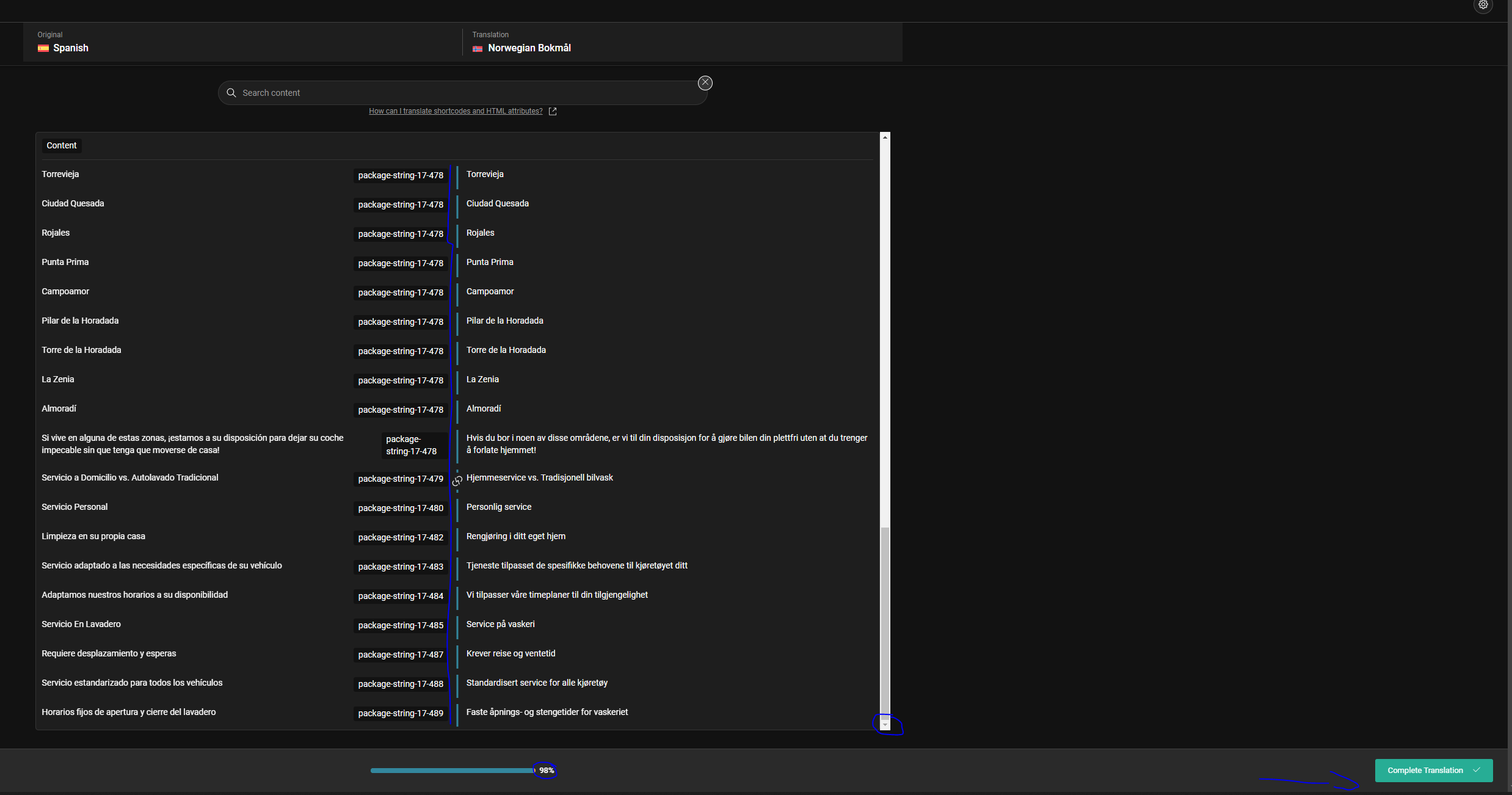The image size is (1512, 795).
Task: Edit the 'Personlig service' translation
Action: tap(498, 507)
